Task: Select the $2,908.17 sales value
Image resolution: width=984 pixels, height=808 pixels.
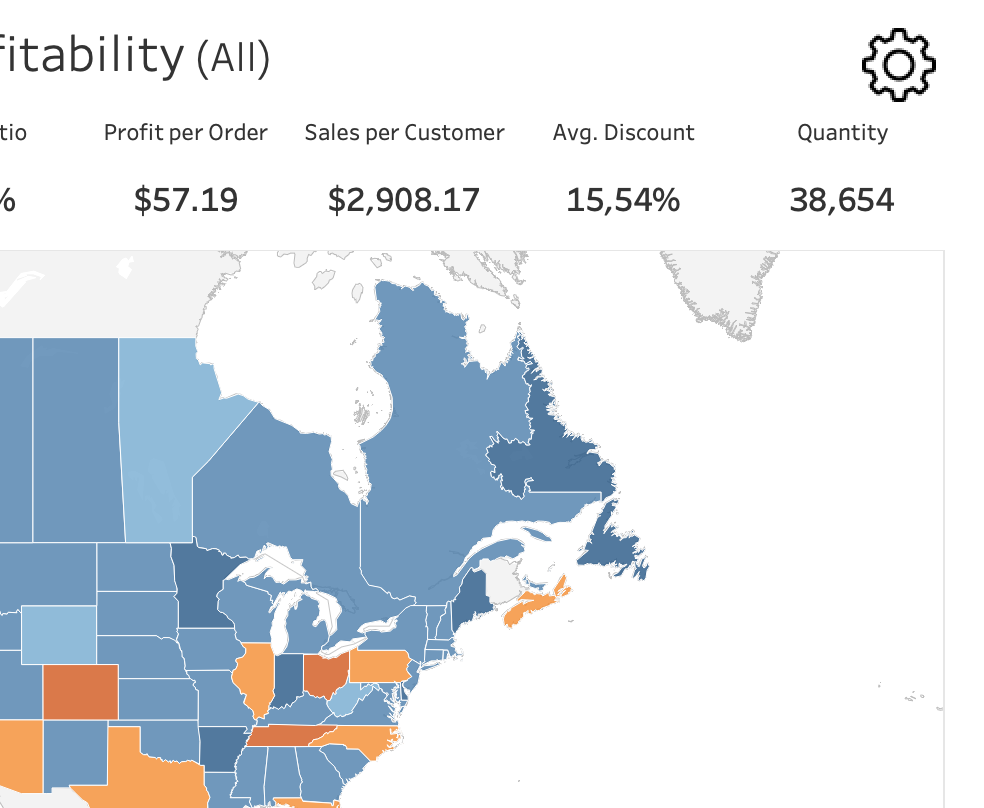Action: tap(404, 200)
